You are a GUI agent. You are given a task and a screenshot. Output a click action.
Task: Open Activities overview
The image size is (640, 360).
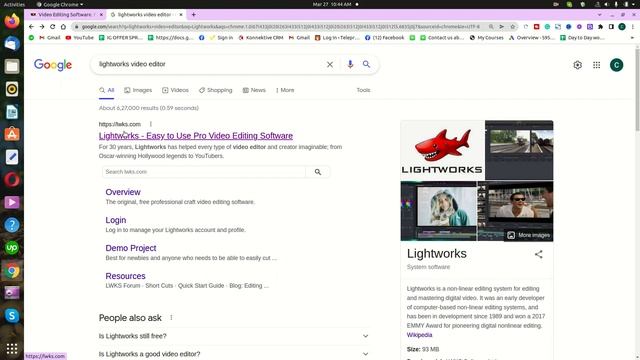[14, 4]
